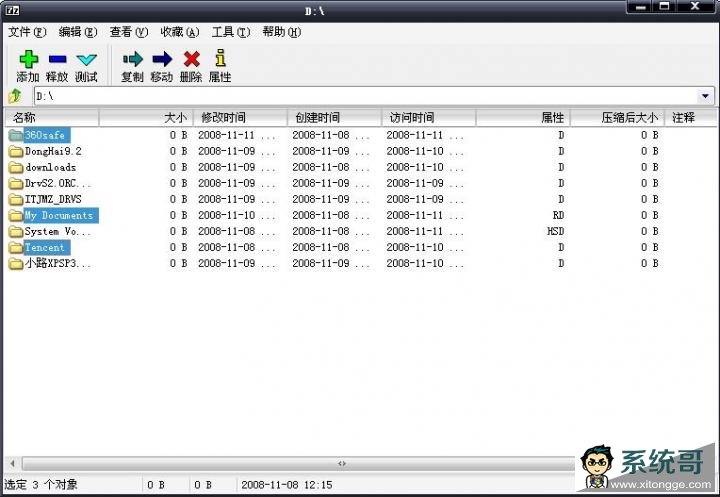Click the Tencent folder icon
This screenshot has width=720, height=497.
pos(16,248)
